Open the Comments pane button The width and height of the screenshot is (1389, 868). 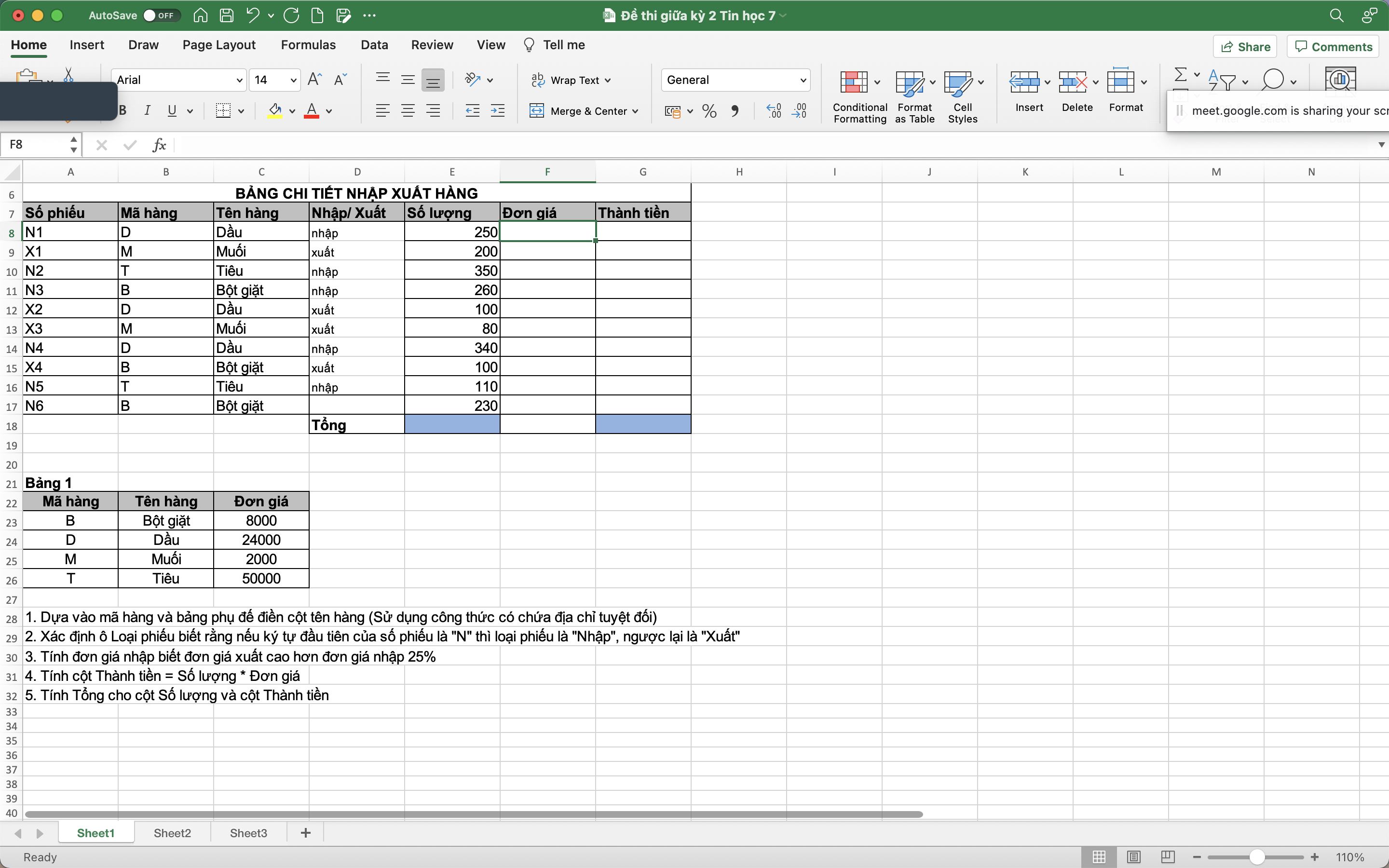[x=1333, y=47]
